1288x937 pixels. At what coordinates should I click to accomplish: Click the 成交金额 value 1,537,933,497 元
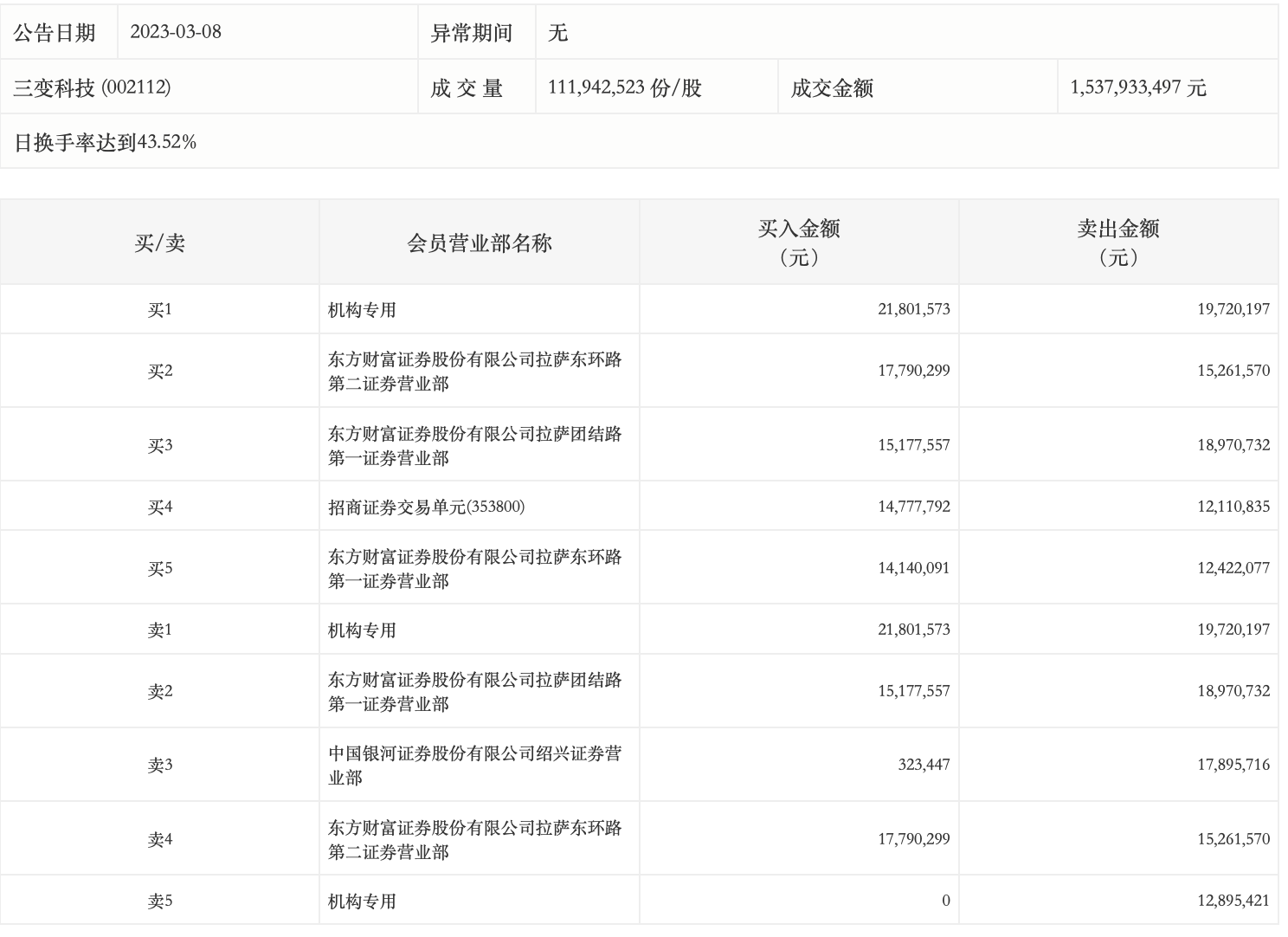click(1137, 87)
